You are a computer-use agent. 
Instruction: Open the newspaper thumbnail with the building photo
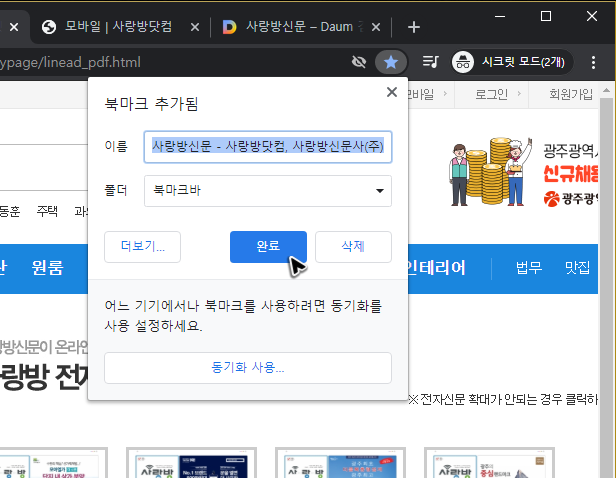(489, 463)
